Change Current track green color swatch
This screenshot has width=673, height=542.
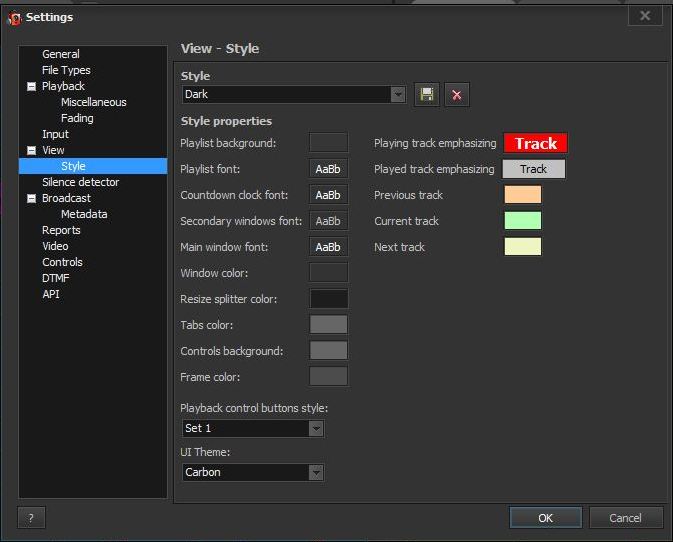522,221
